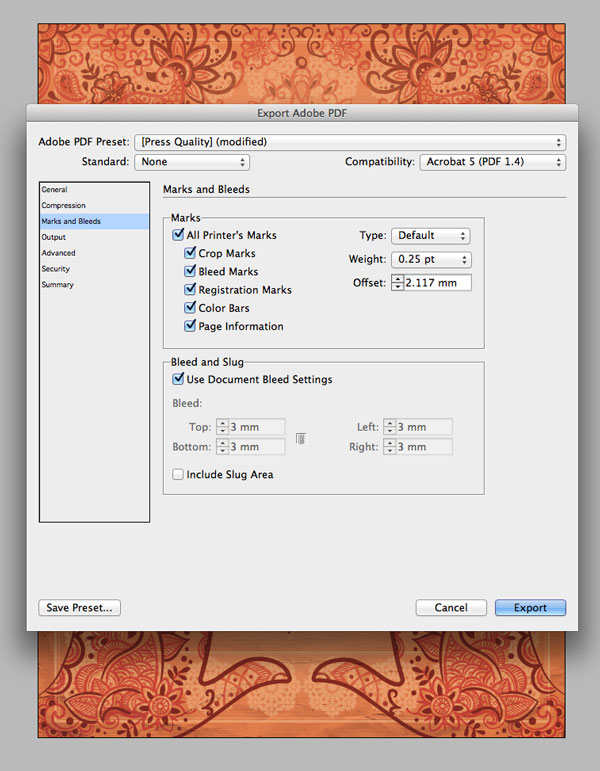Toggle Bleed Marks checkbox
Screen dimensions: 600x771
(x=190, y=271)
